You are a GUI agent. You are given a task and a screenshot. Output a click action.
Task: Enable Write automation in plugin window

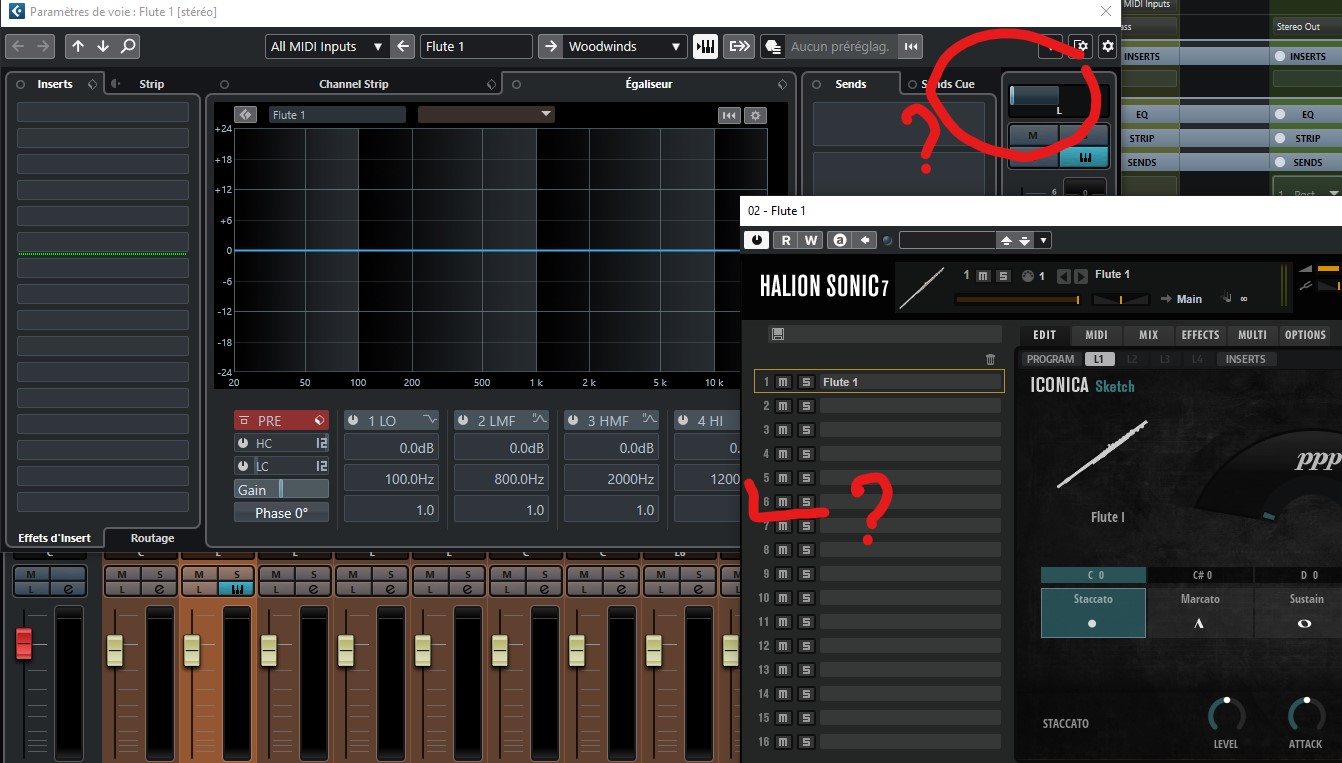coord(811,240)
